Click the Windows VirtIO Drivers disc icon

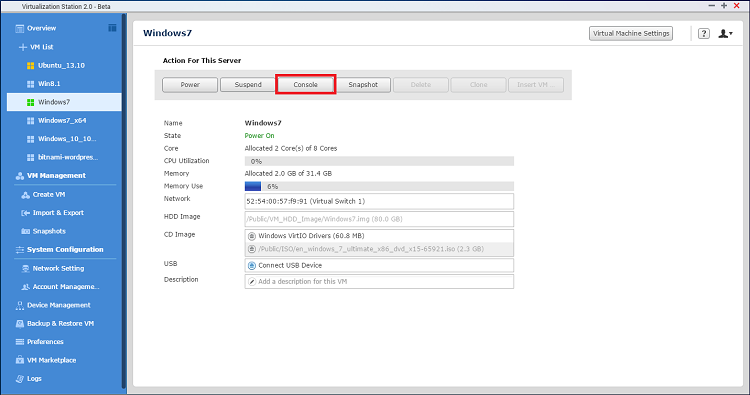point(252,236)
